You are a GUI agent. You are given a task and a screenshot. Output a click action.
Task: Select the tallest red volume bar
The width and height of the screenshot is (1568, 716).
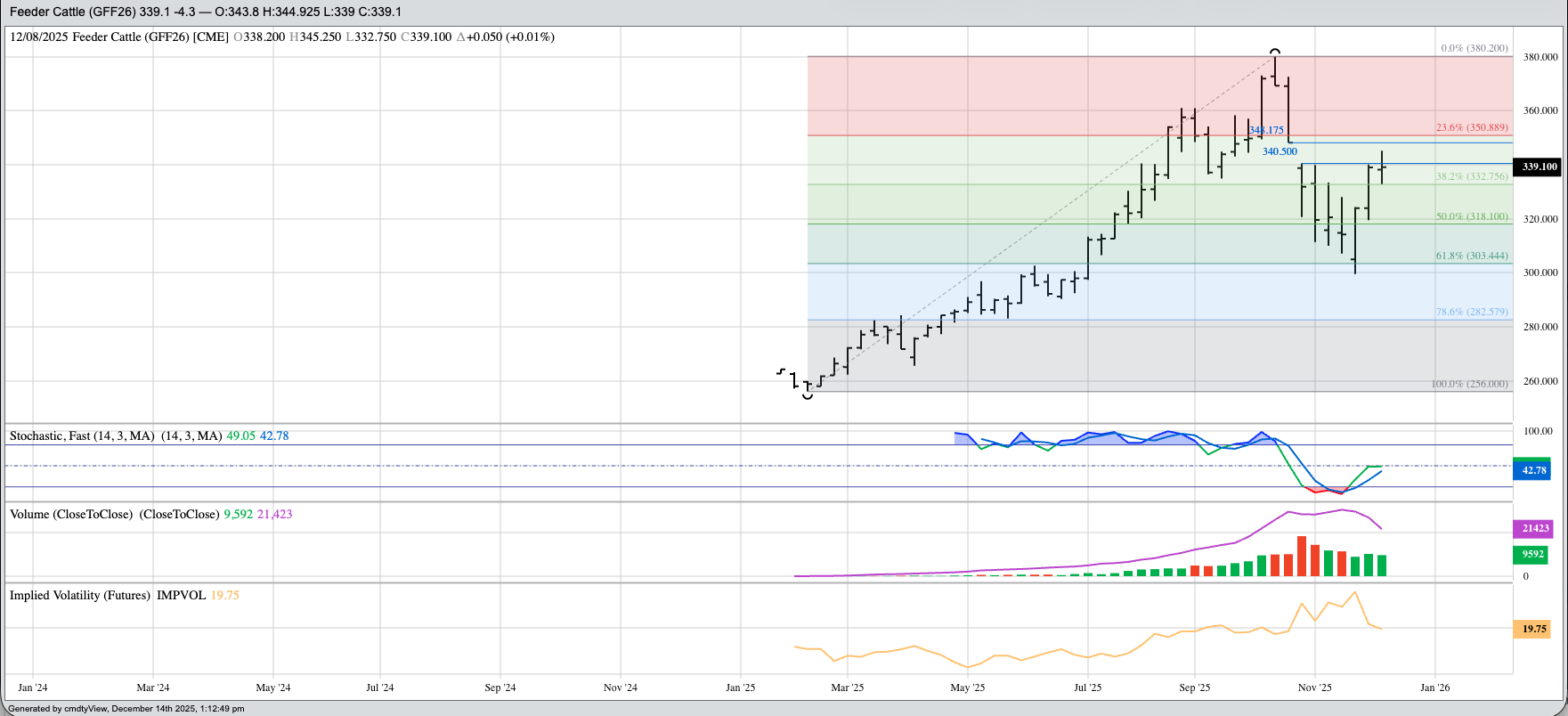[1302, 557]
